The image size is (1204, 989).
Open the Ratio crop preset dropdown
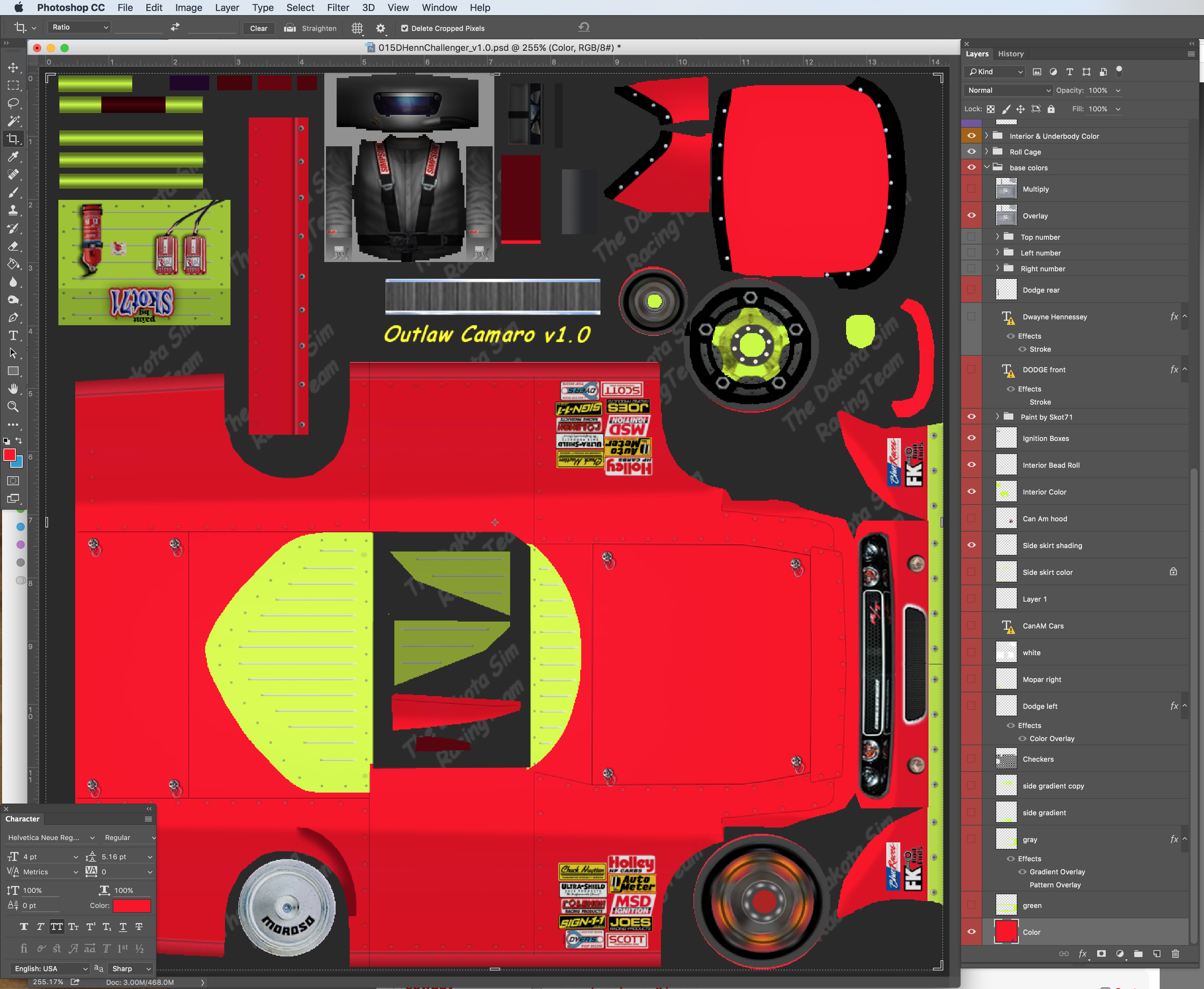(79, 27)
